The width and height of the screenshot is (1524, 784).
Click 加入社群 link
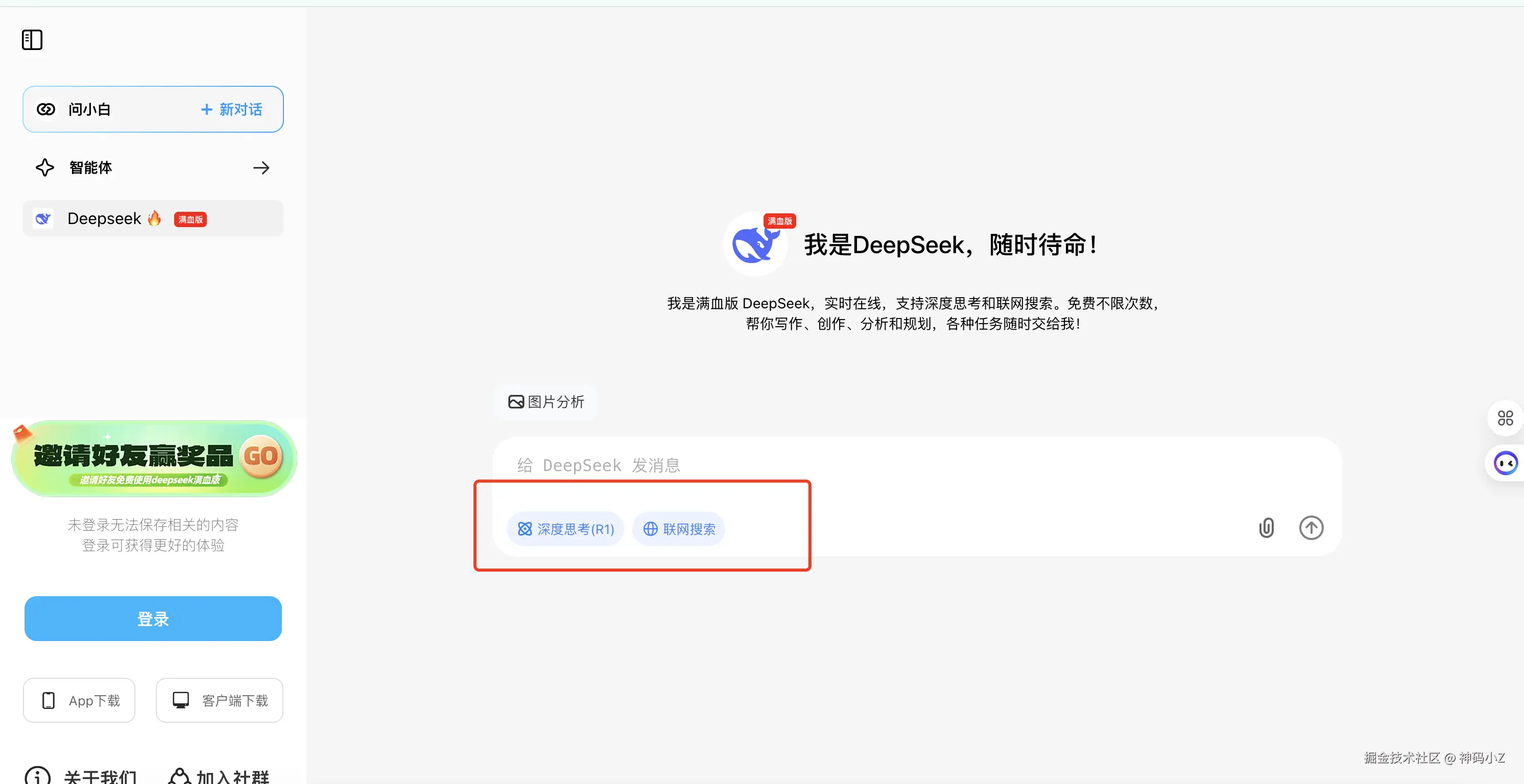(219, 775)
